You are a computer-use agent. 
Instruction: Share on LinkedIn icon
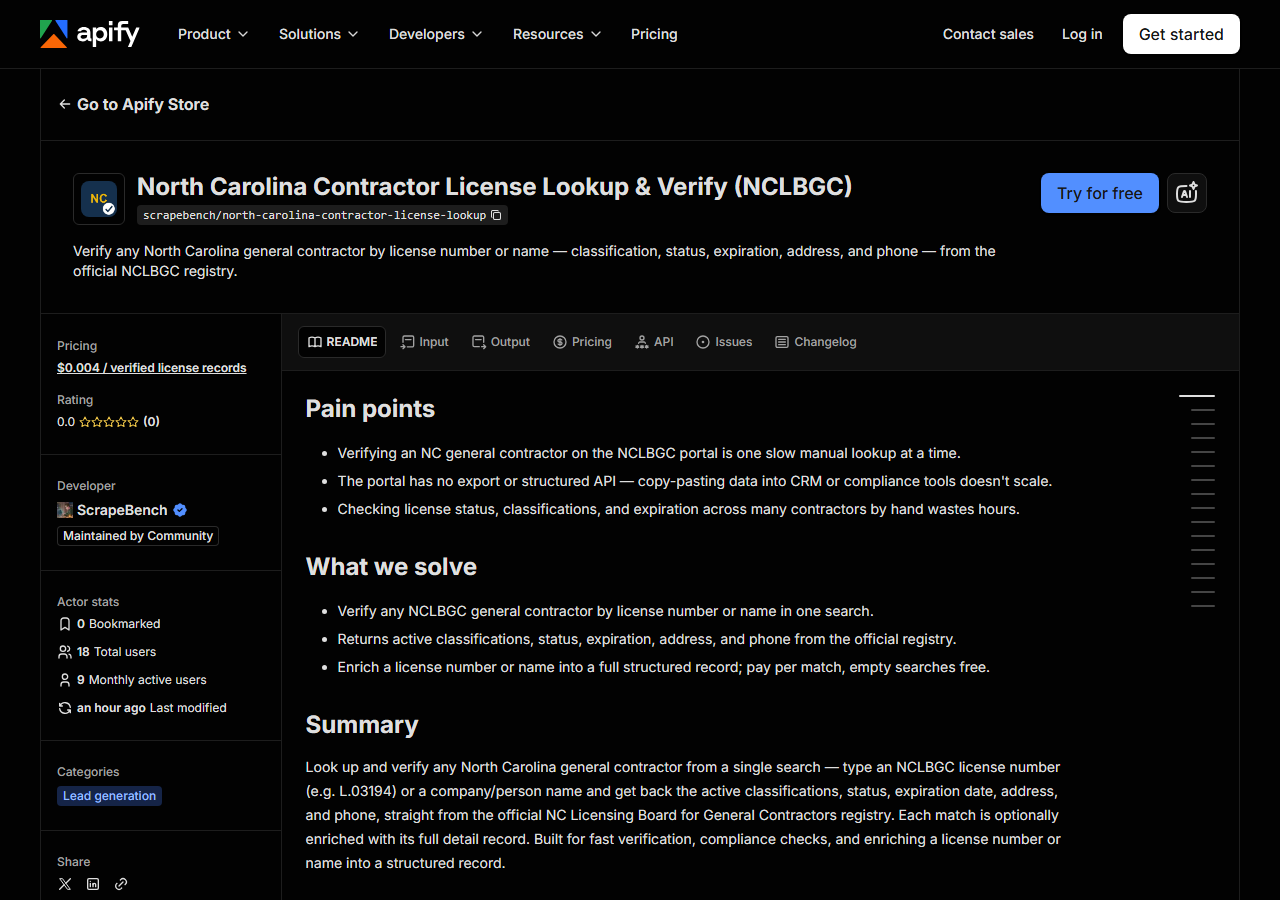[93, 884]
